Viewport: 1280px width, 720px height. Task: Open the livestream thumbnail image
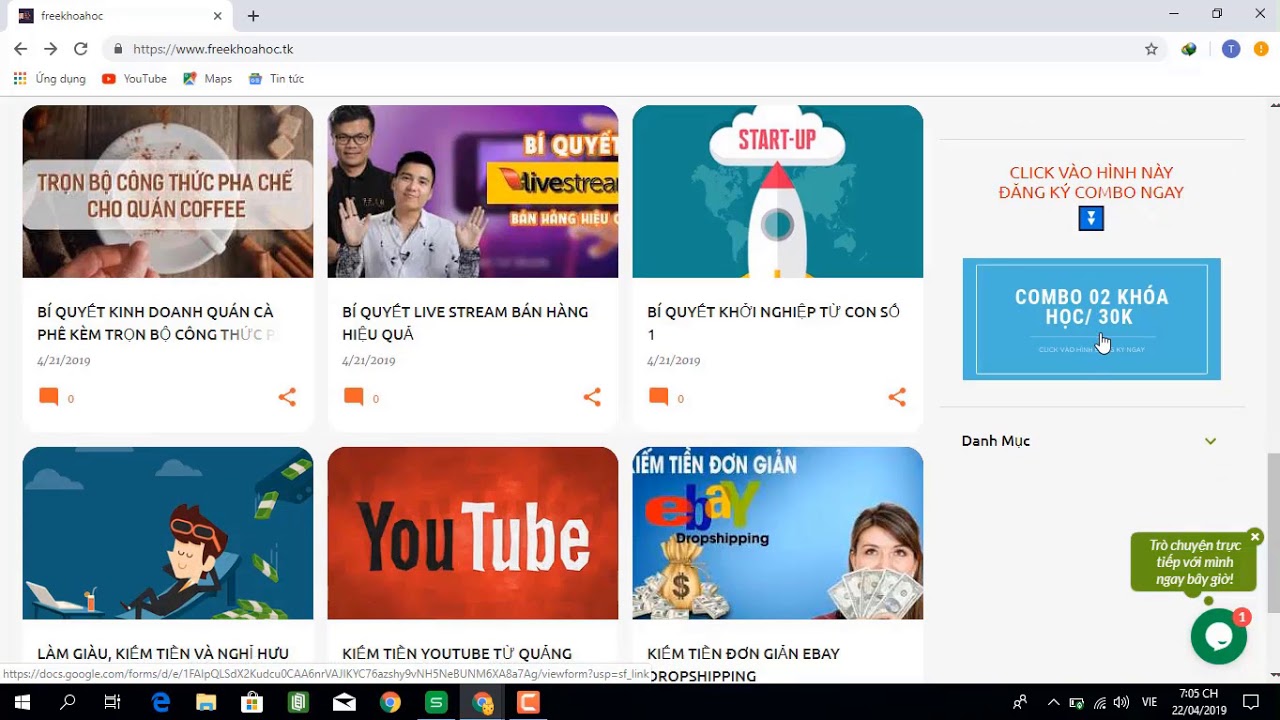click(473, 191)
